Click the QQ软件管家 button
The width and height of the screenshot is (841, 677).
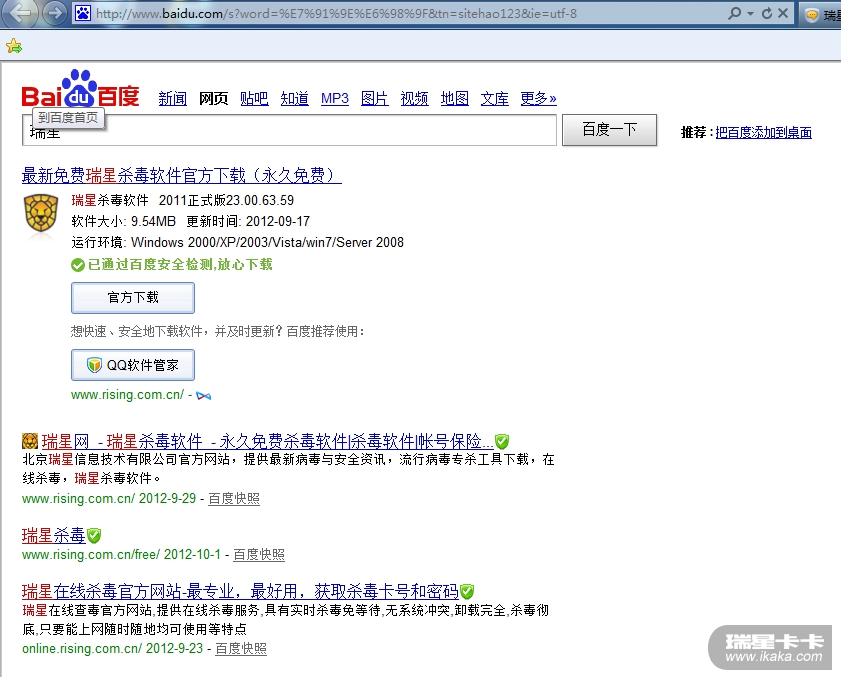tap(133, 365)
